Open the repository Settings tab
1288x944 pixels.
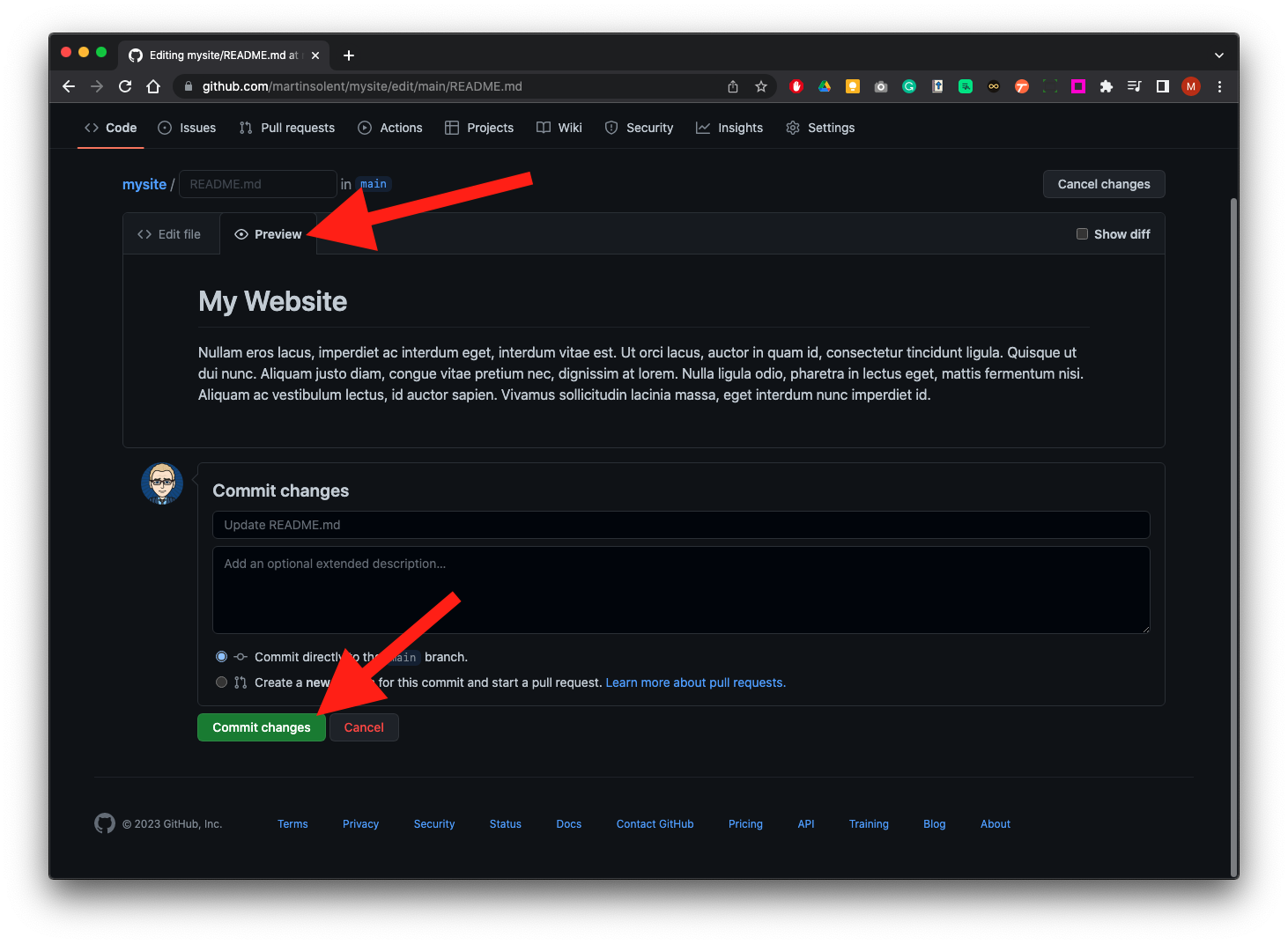click(x=820, y=128)
